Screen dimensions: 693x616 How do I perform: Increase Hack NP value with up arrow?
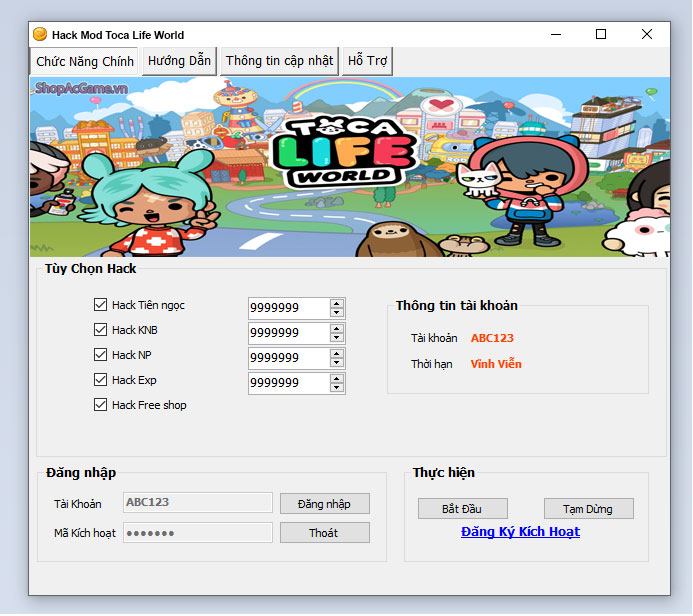(337, 354)
